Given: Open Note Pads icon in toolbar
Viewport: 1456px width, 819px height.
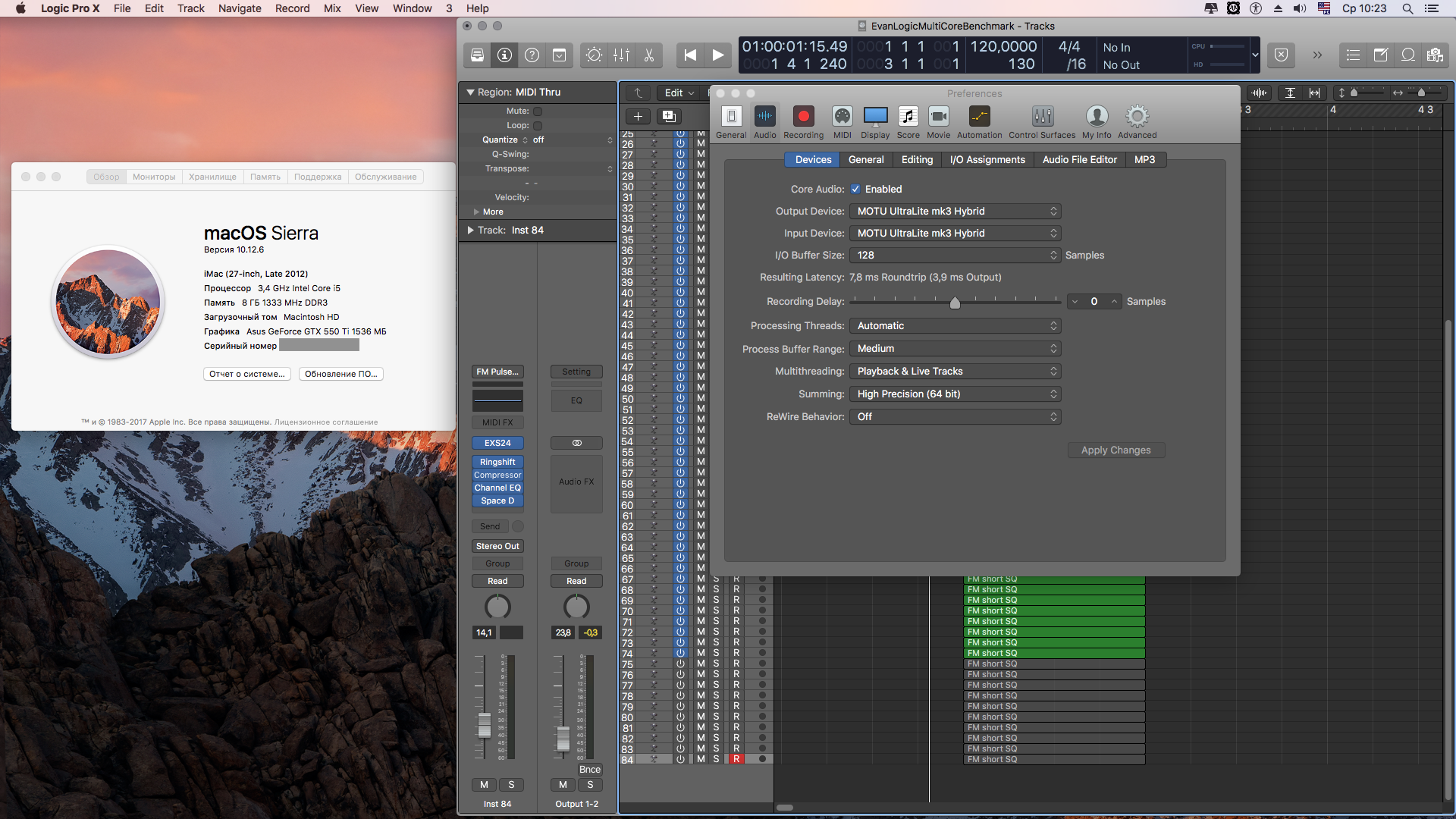Looking at the screenshot, I should (1380, 55).
